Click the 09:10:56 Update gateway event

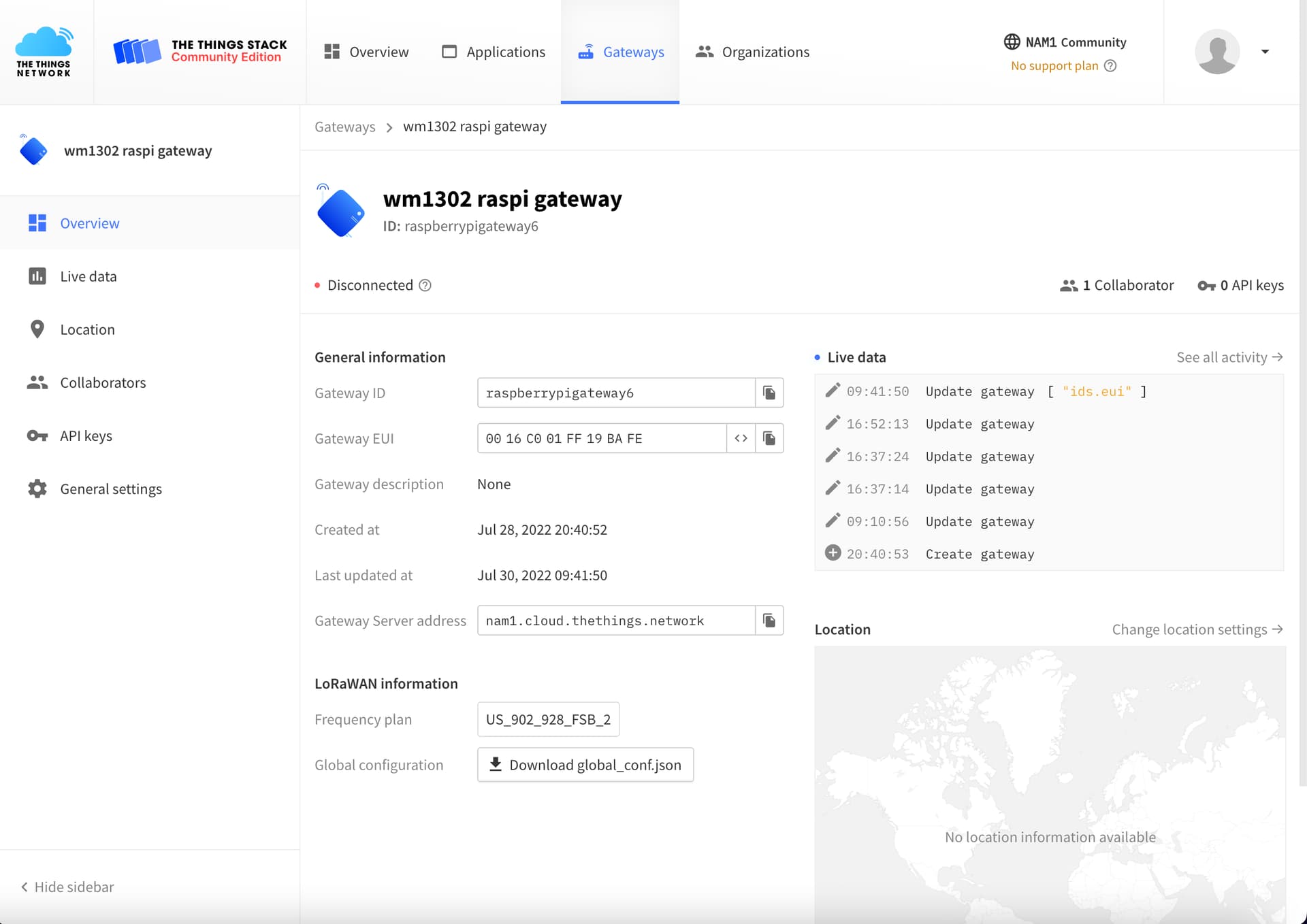point(1049,522)
